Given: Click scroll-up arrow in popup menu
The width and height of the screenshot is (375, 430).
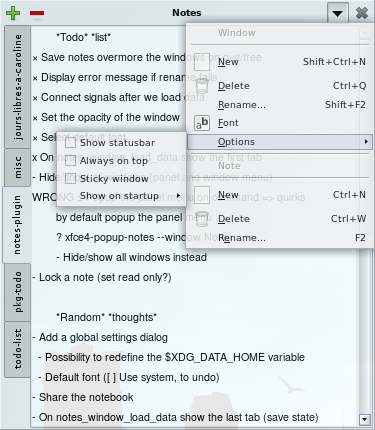Looking at the screenshot, I should (x=365, y=33).
